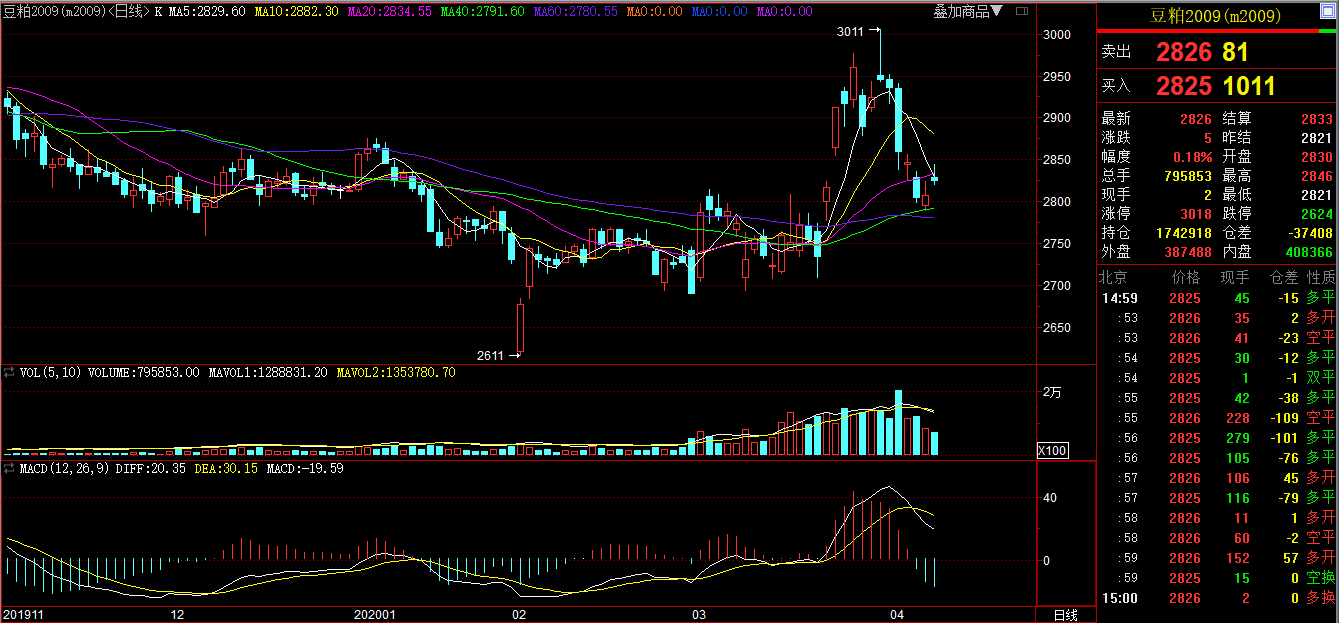
Task: Click the 总手 value 795853
Action: pos(1188,176)
